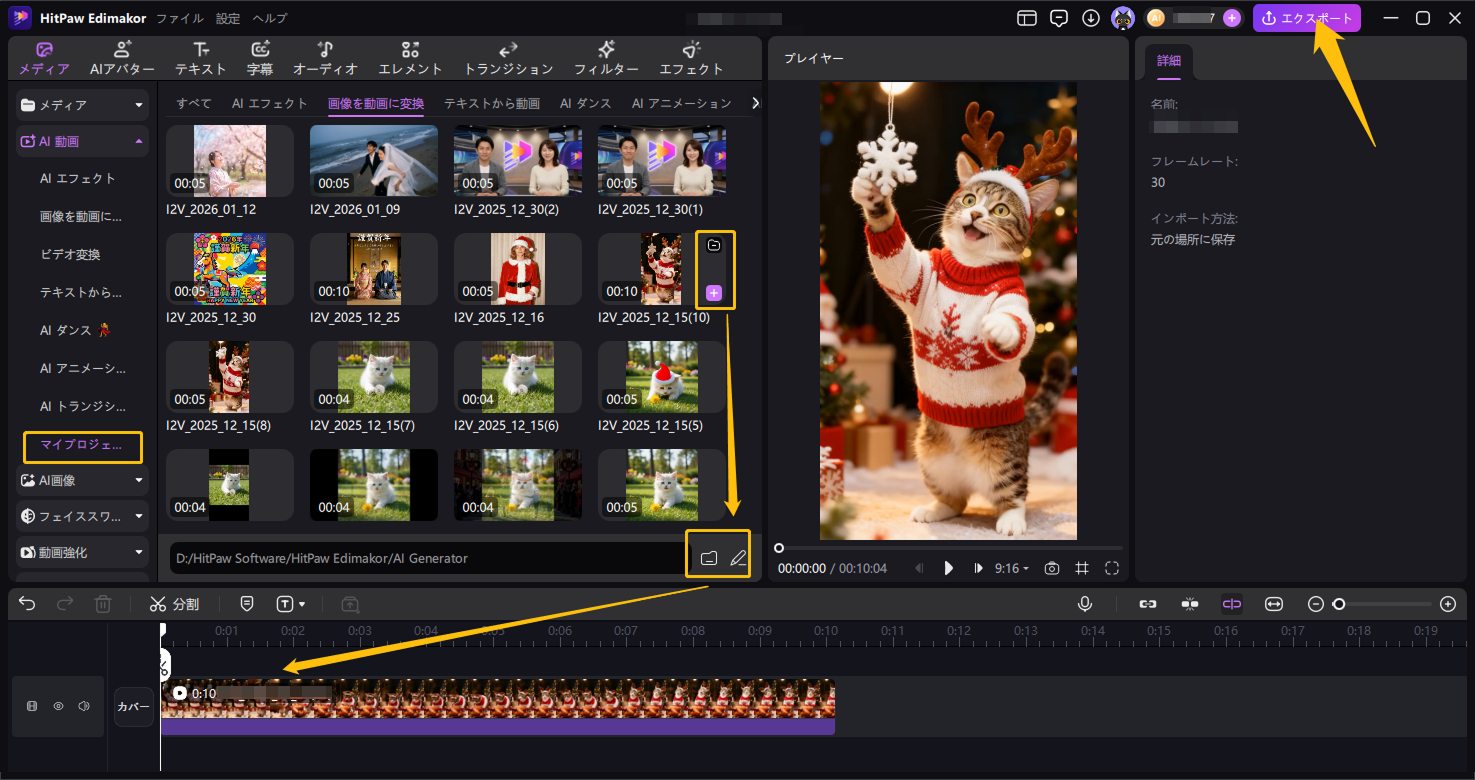
Task: Enter fullscreen in the player
Action: coord(1112,568)
